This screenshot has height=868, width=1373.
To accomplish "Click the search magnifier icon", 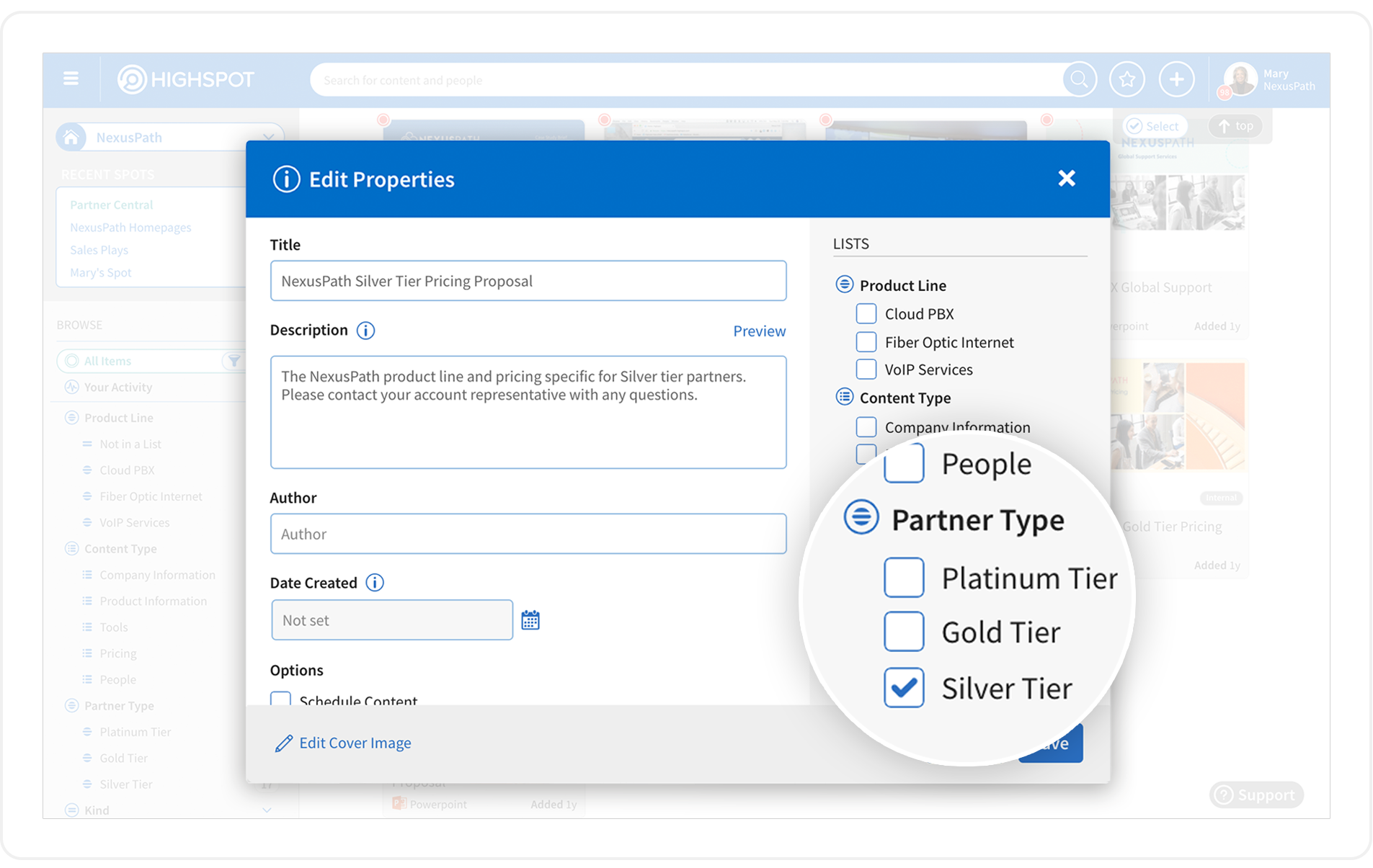I will 1079,79.
